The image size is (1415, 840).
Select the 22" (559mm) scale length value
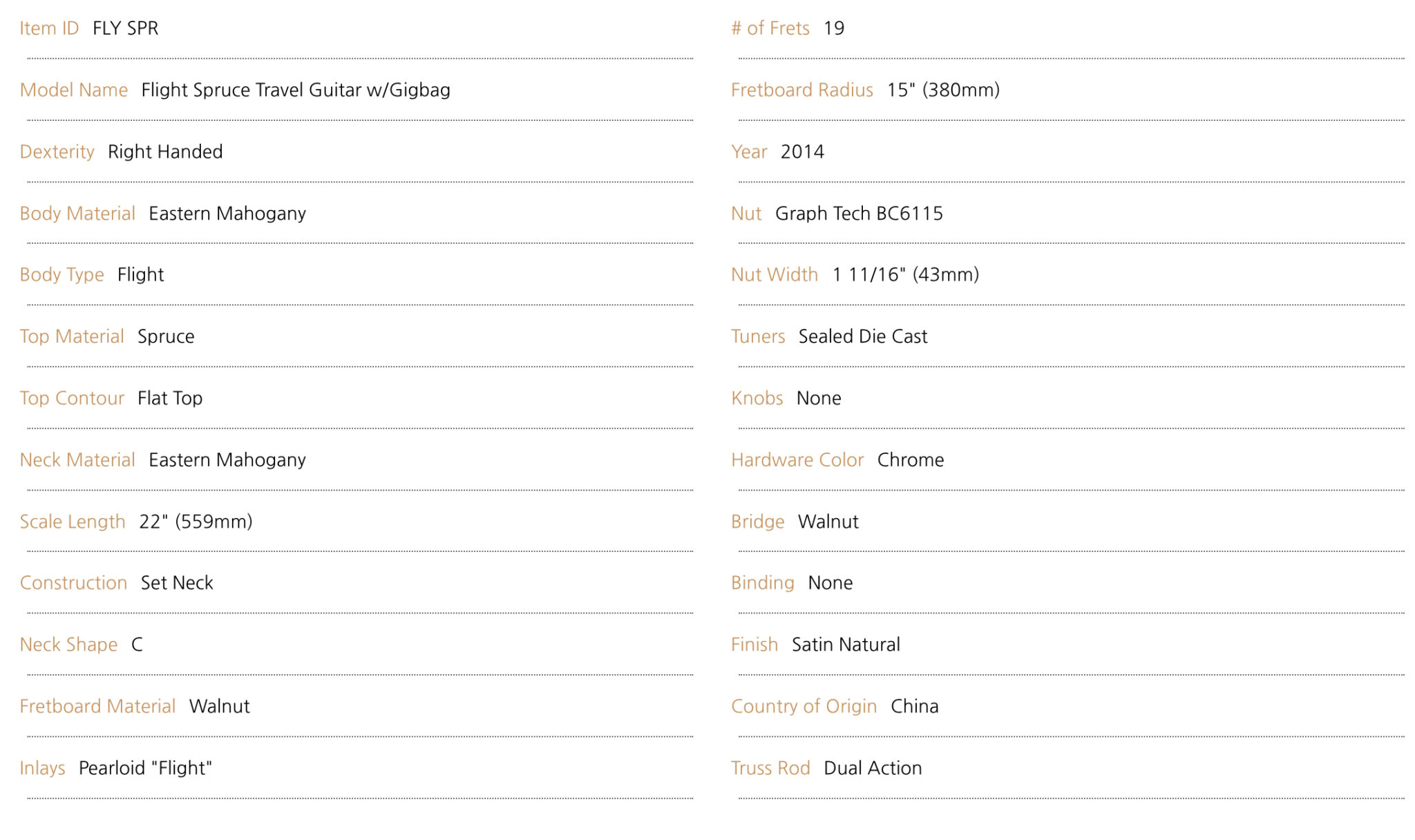(x=196, y=522)
